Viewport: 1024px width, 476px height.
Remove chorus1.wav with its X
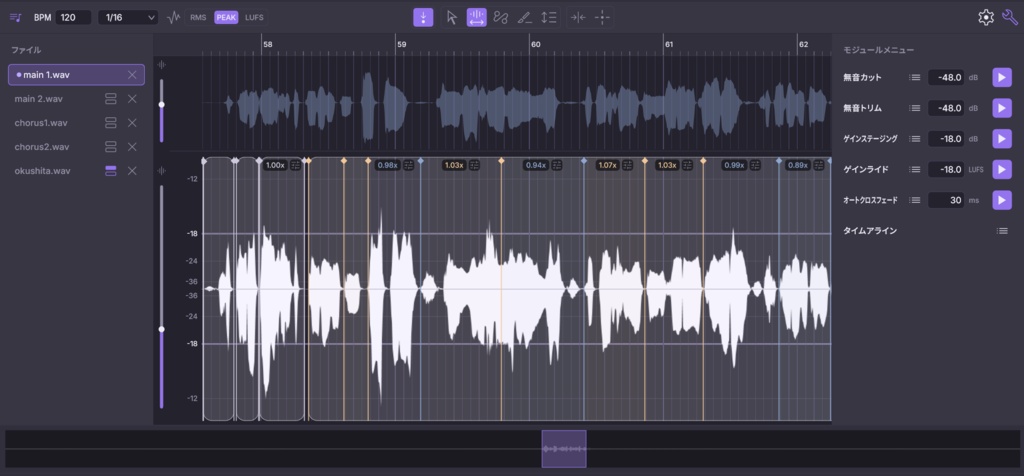132,123
